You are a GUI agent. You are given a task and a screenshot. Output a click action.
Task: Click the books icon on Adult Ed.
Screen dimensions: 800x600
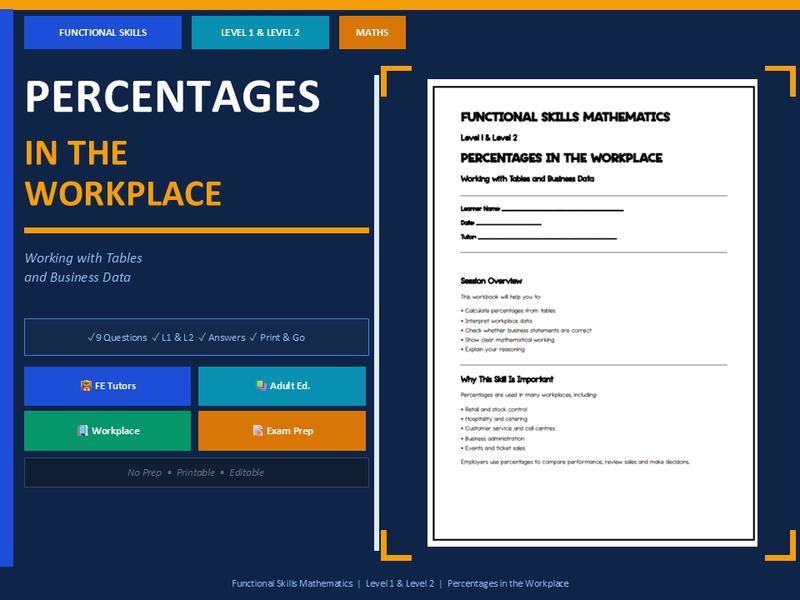[x=260, y=386]
